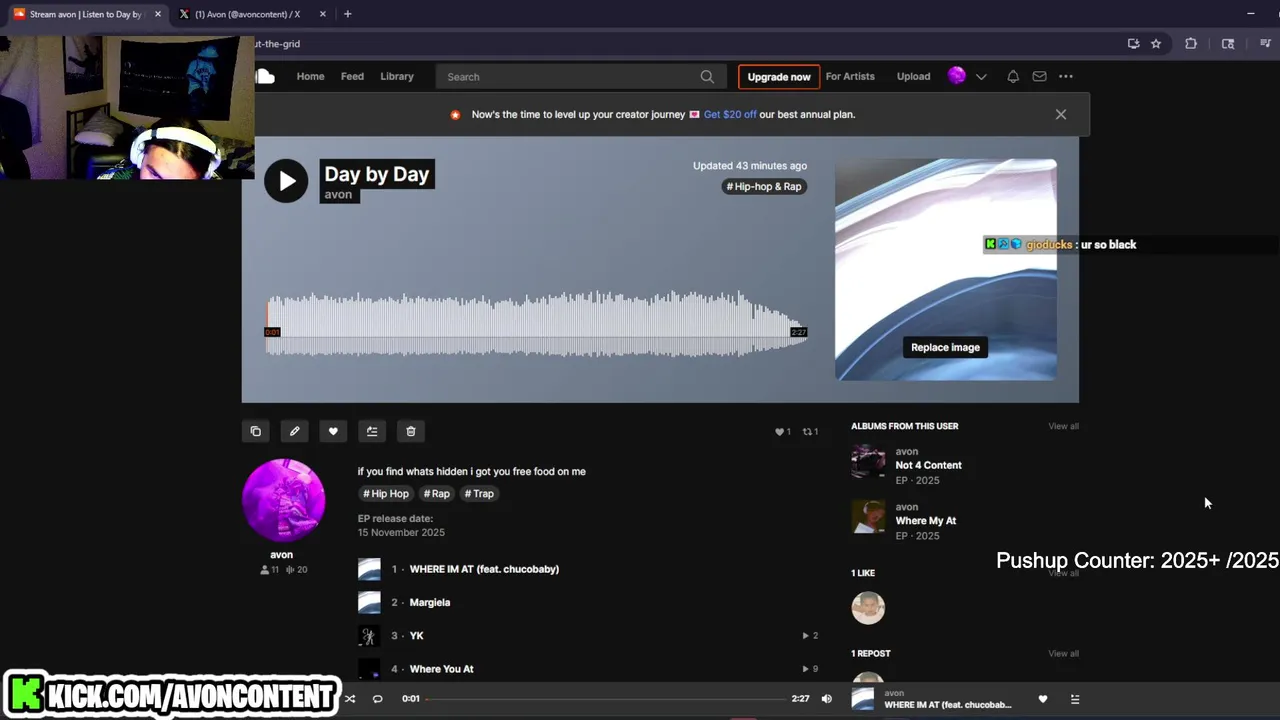Open For Artists page
1280x720 pixels.
click(x=850, y=76)
